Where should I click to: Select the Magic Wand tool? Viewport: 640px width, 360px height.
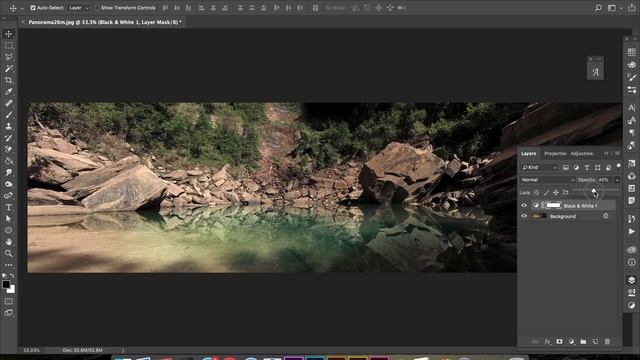(x=9, y=69)
